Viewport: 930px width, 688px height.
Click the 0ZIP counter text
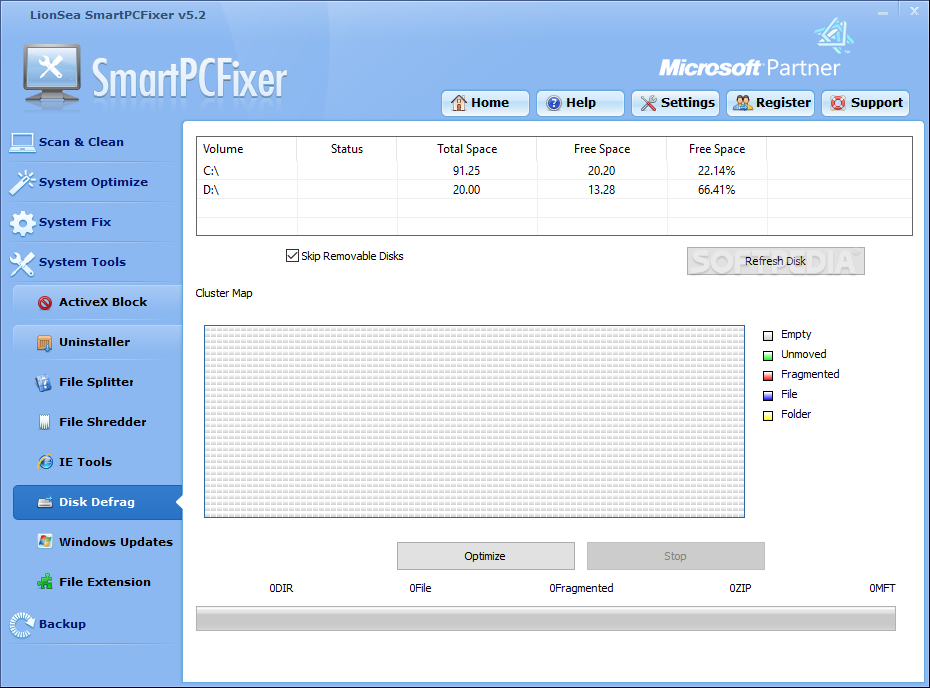tap(740, 588)
